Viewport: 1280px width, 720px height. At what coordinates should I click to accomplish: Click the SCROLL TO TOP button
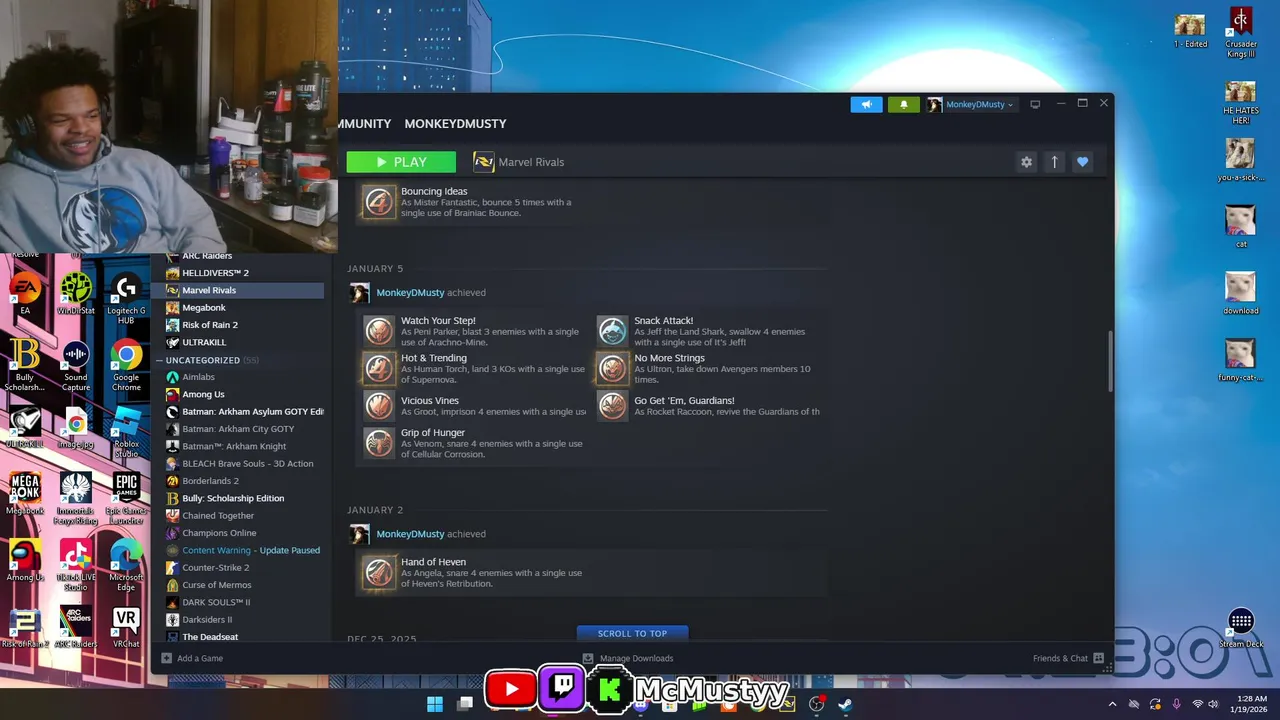632,633
